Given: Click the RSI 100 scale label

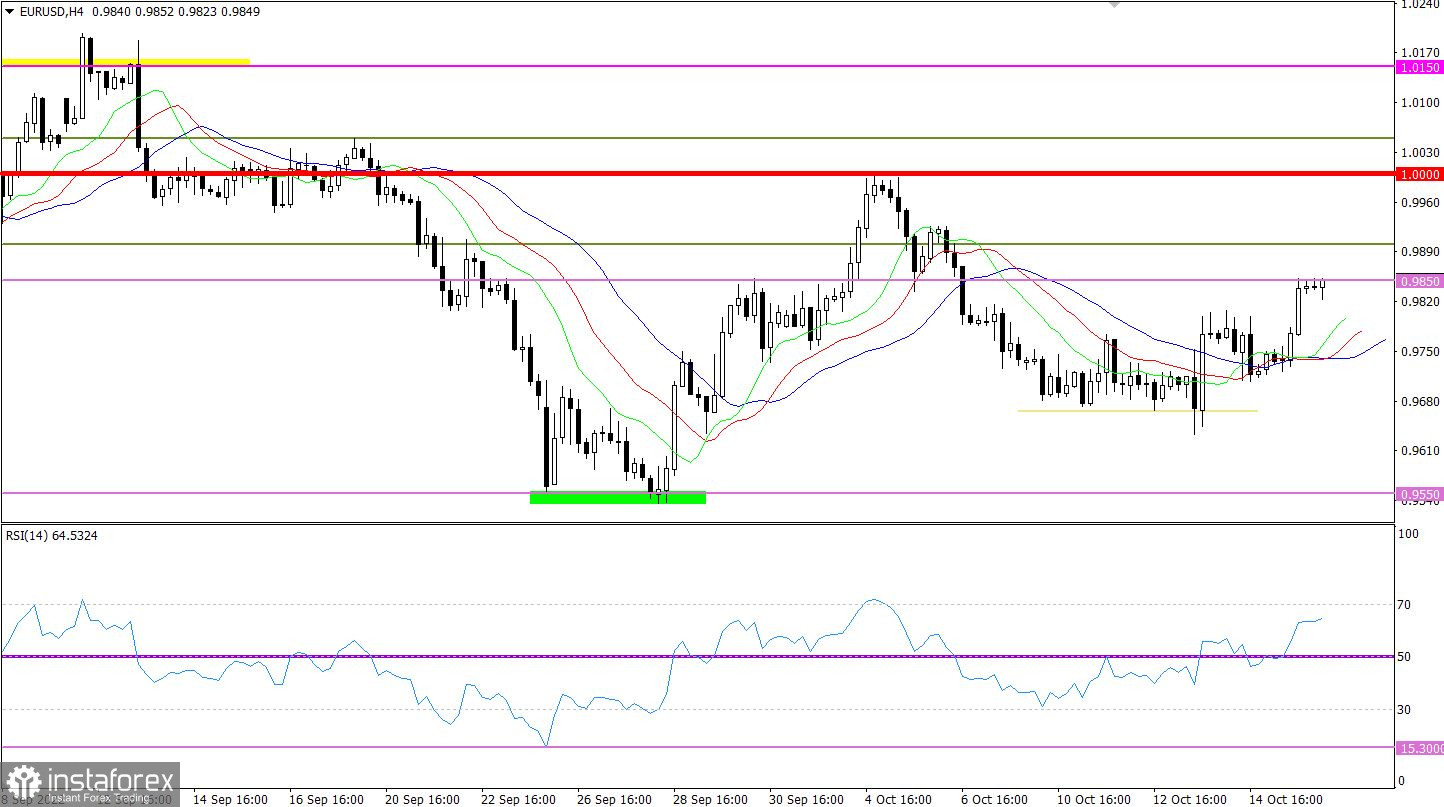Looking at the screenshot, I should 1408,535.
